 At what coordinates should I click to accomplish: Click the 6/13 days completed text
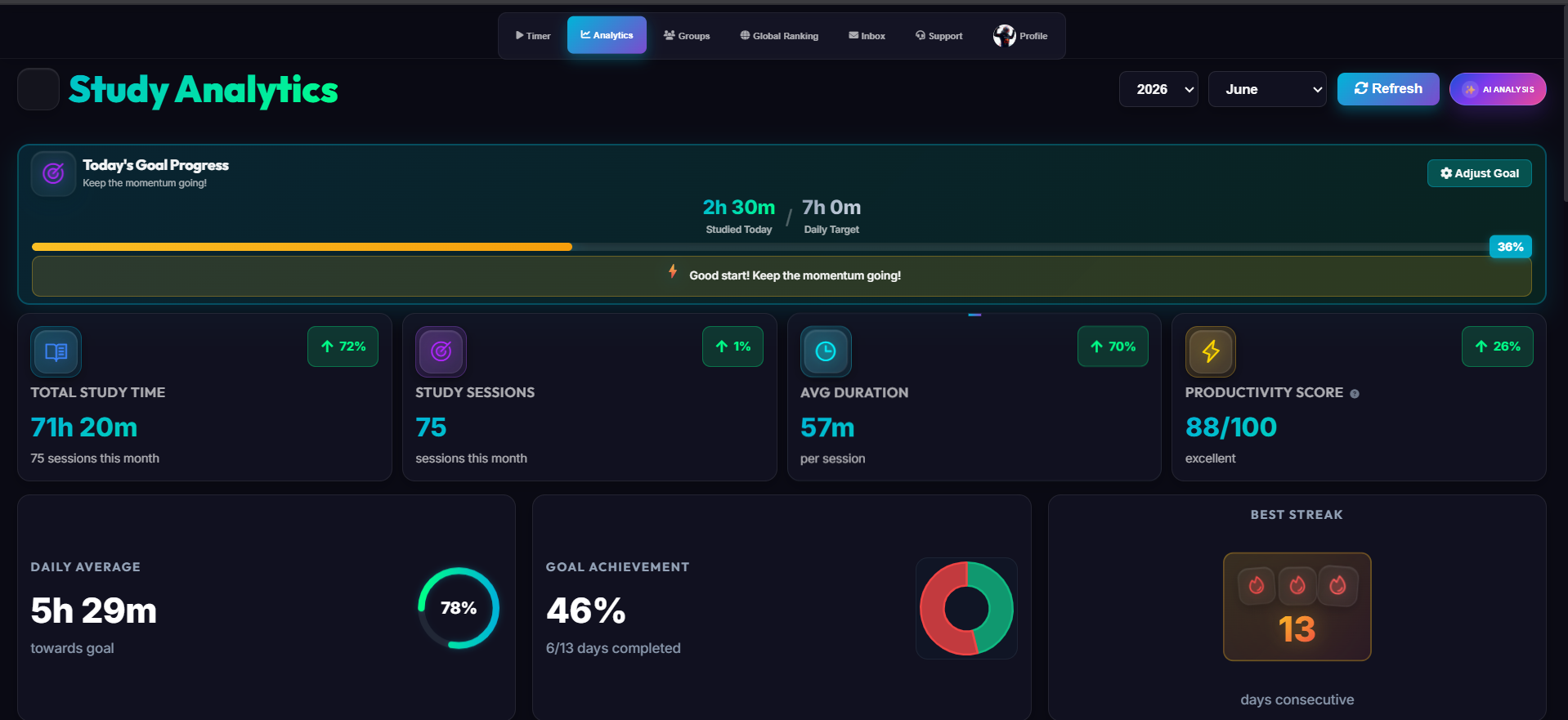tap(613, 648)
